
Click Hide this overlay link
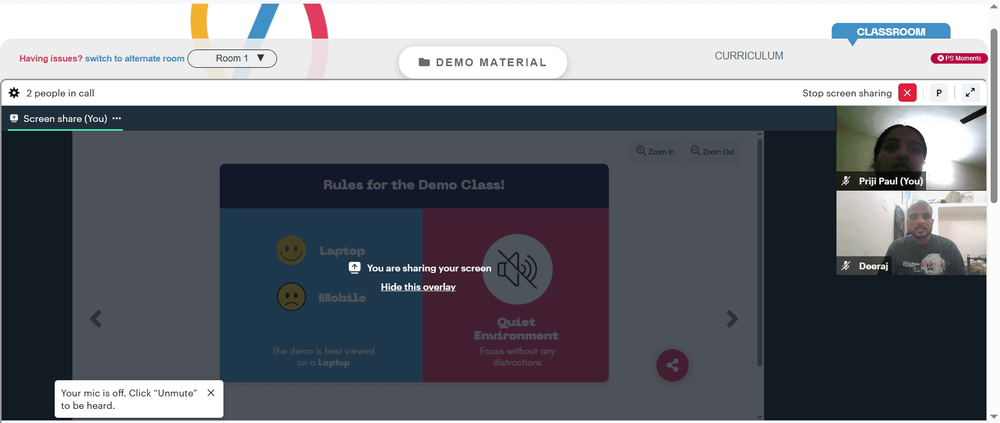coord(418,287)
